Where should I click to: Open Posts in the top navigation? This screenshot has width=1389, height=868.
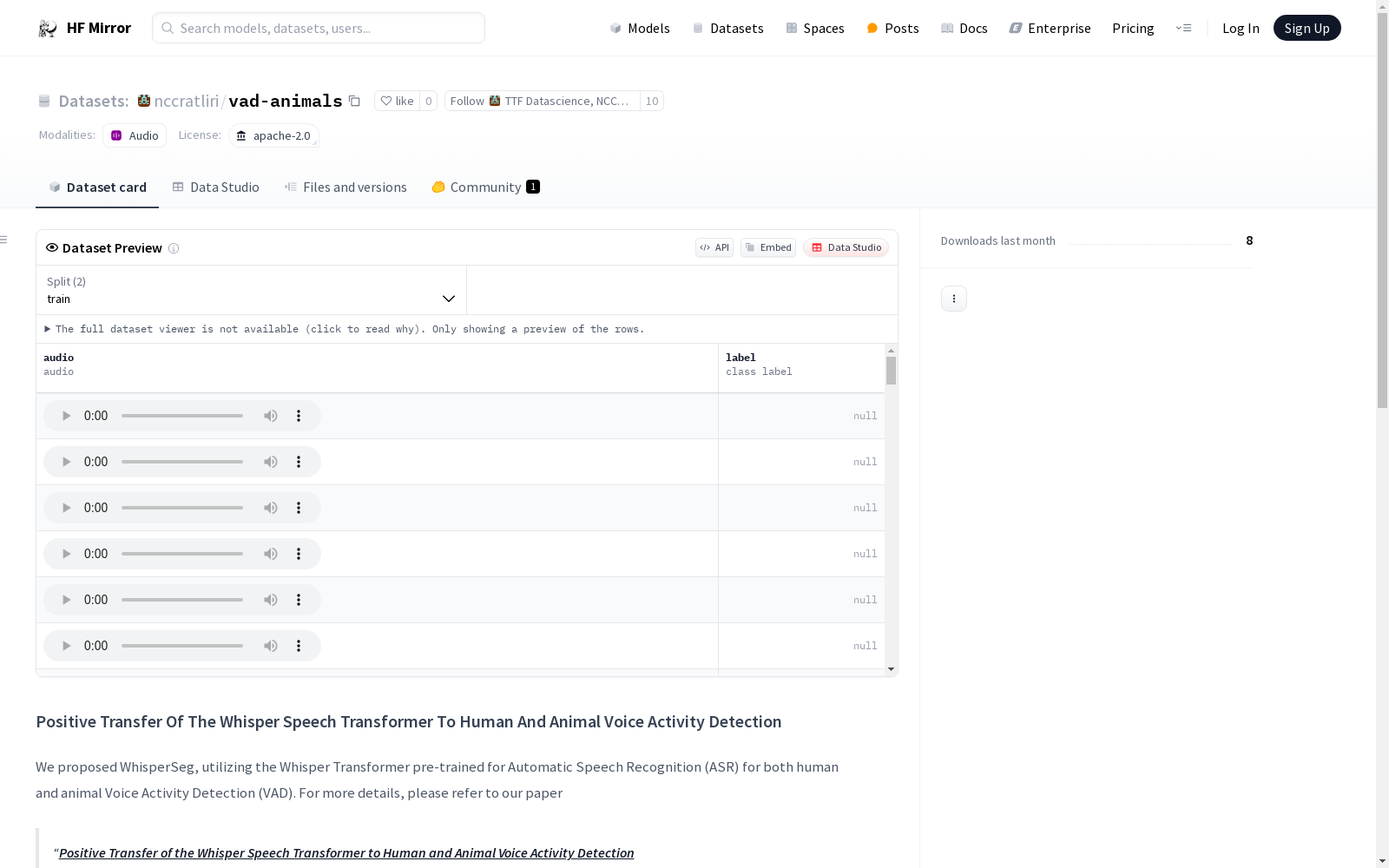[x=892, y=29]
